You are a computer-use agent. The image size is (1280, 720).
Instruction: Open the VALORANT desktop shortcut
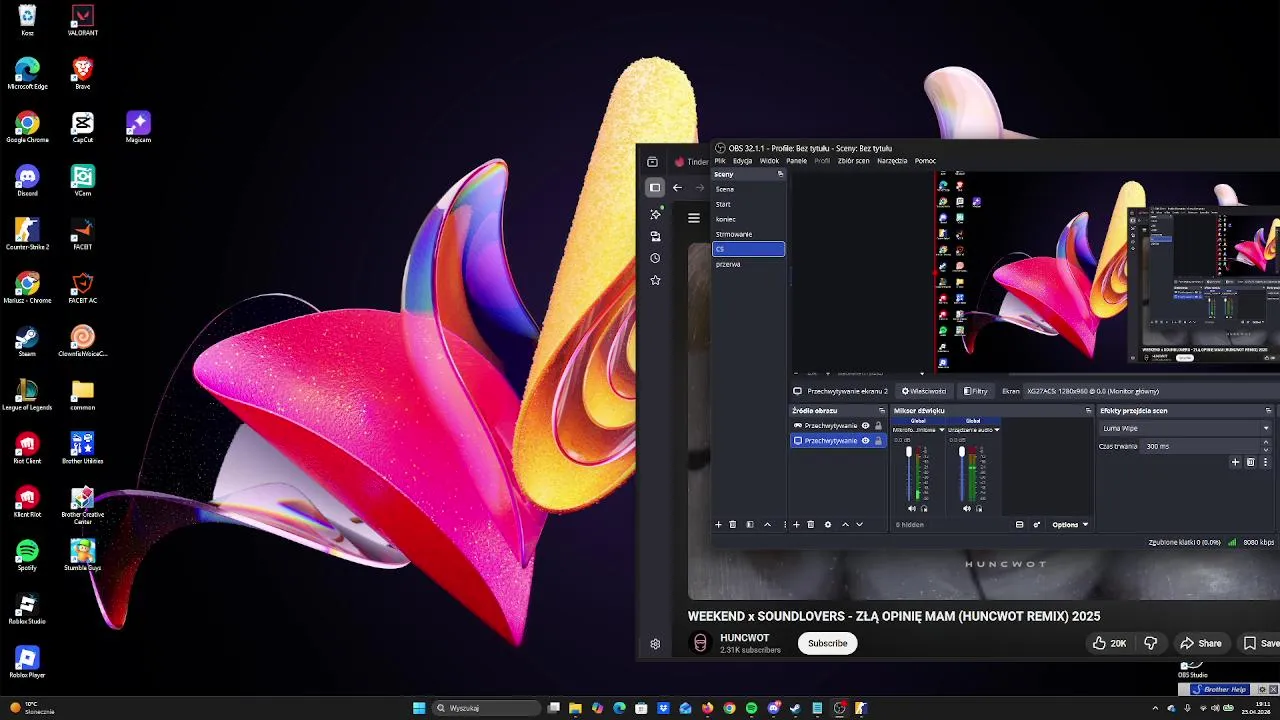[x=82, y=20]
